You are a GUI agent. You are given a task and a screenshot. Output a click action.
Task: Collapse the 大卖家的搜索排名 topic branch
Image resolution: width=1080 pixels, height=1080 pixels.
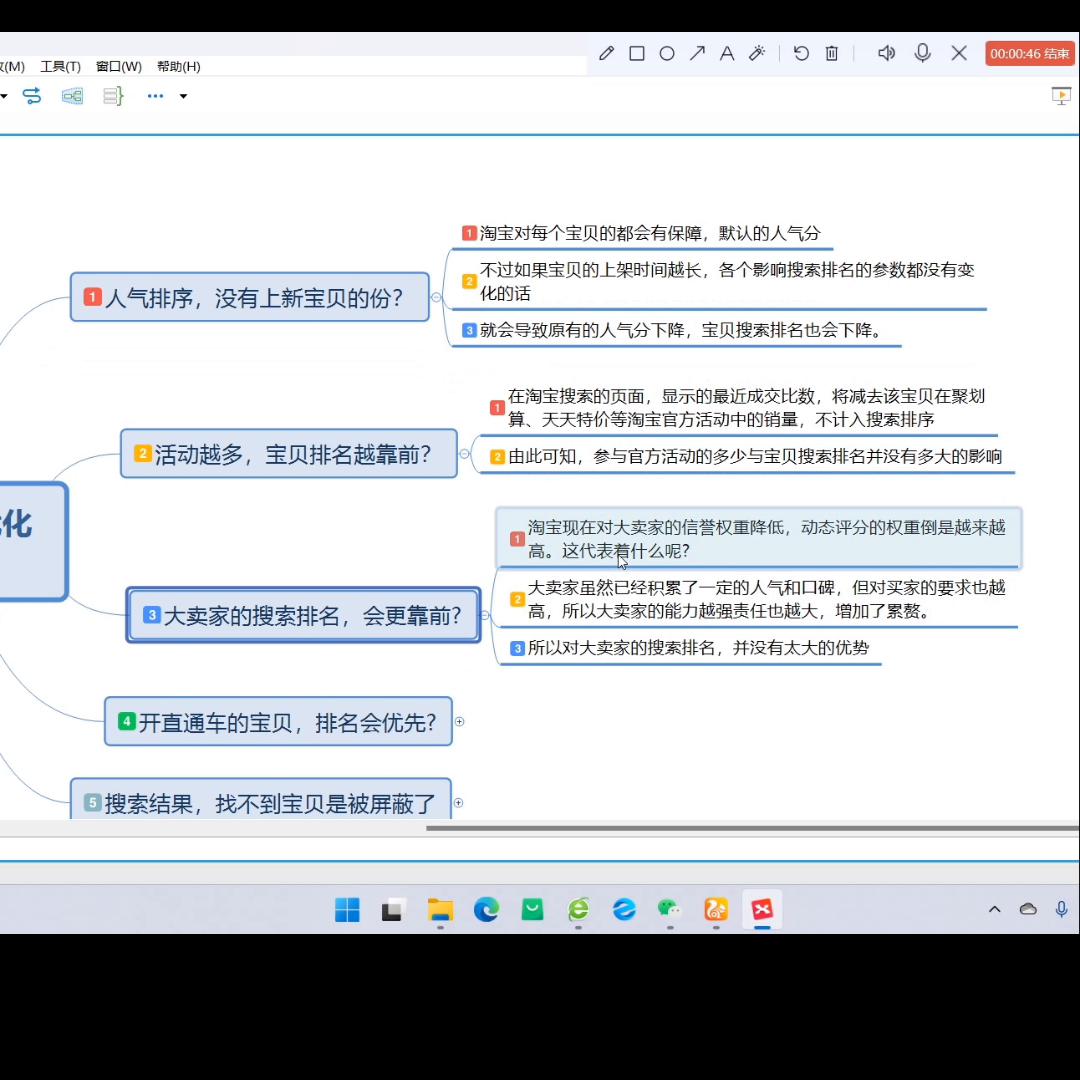(x=485, y=616)
